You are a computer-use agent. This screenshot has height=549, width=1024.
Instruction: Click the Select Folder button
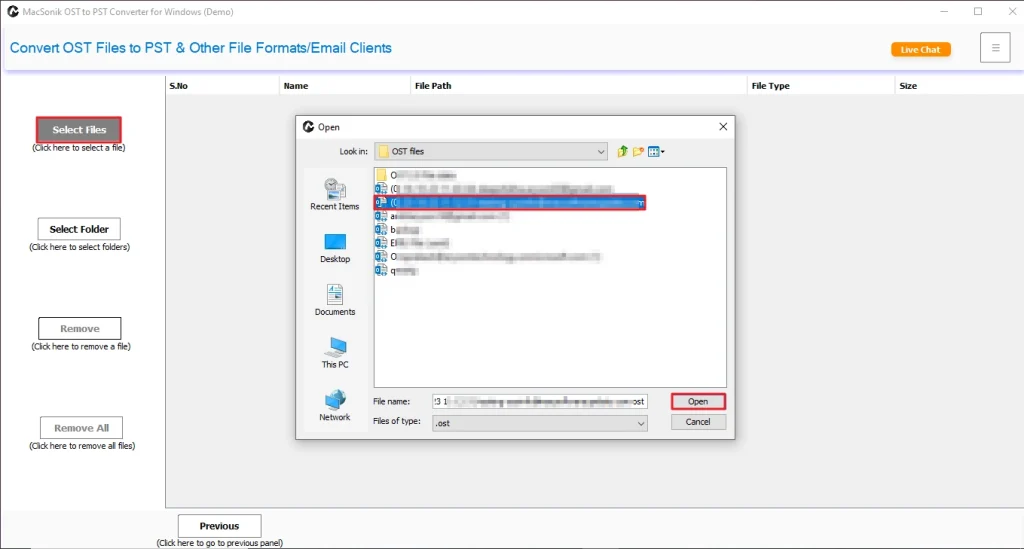tap(79, 229)
